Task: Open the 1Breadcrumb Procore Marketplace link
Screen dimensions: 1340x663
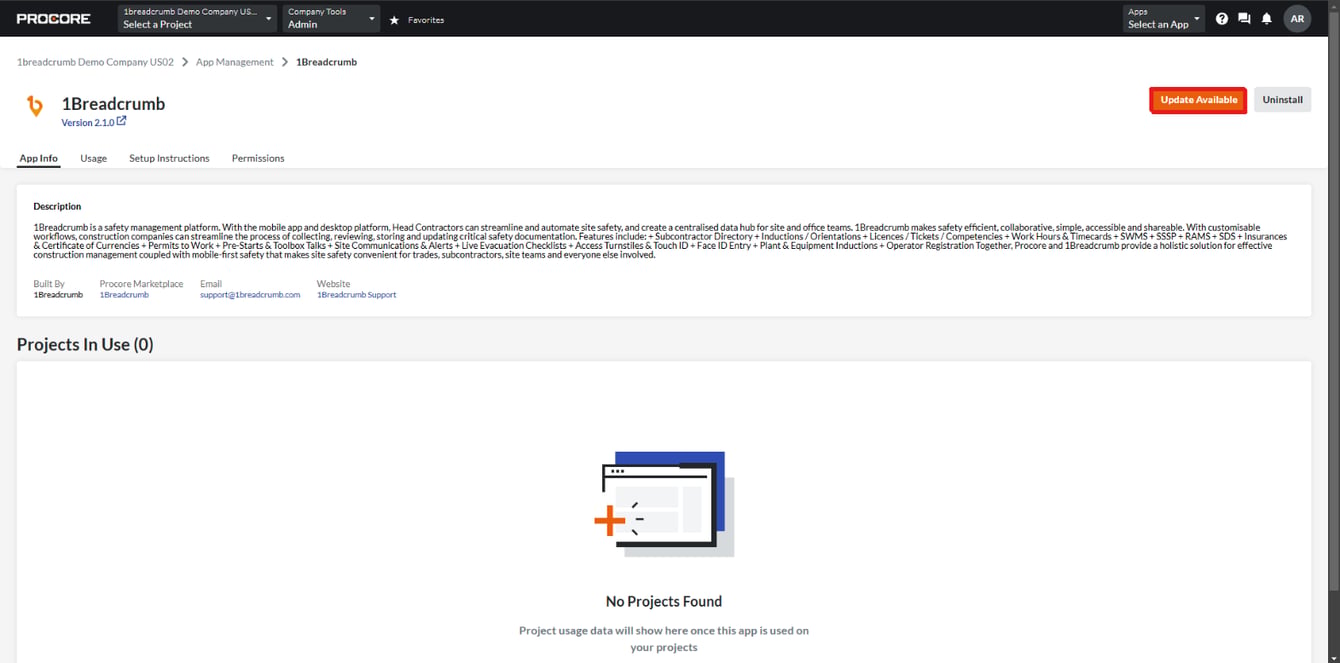Action: (124, 295)
